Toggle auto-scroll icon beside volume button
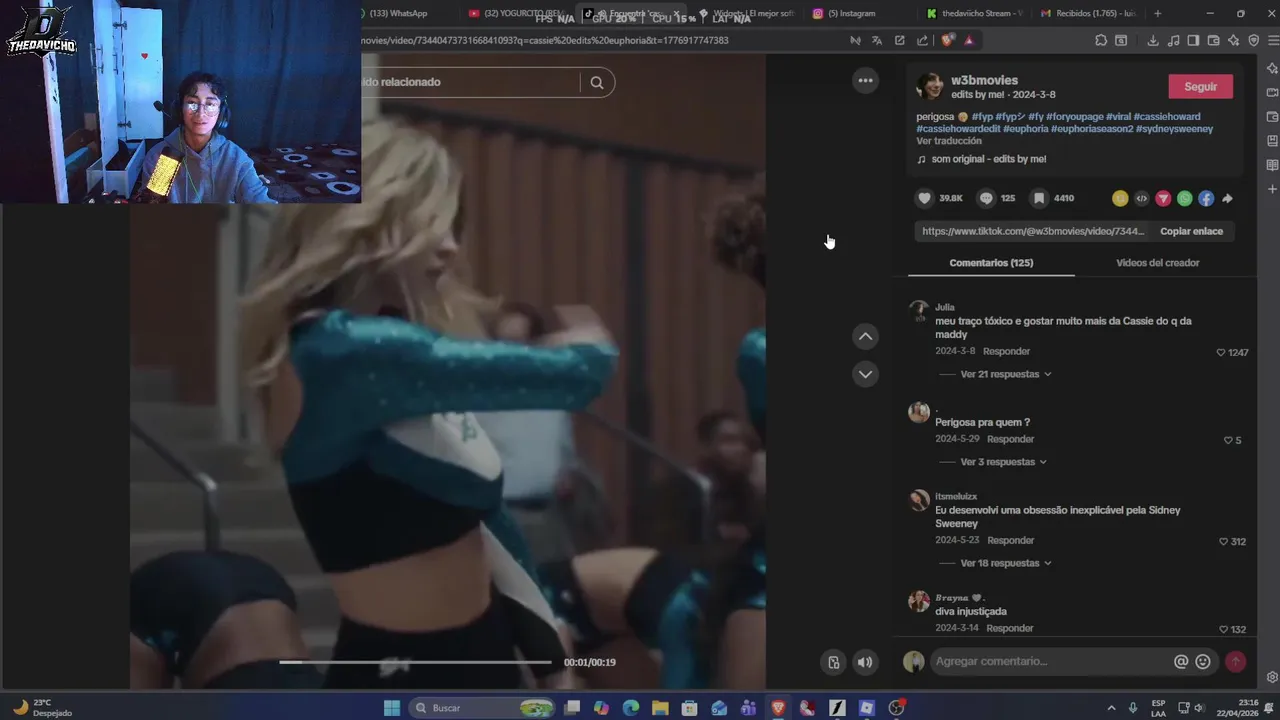The image size is (1280, 720). coord(834,661)
